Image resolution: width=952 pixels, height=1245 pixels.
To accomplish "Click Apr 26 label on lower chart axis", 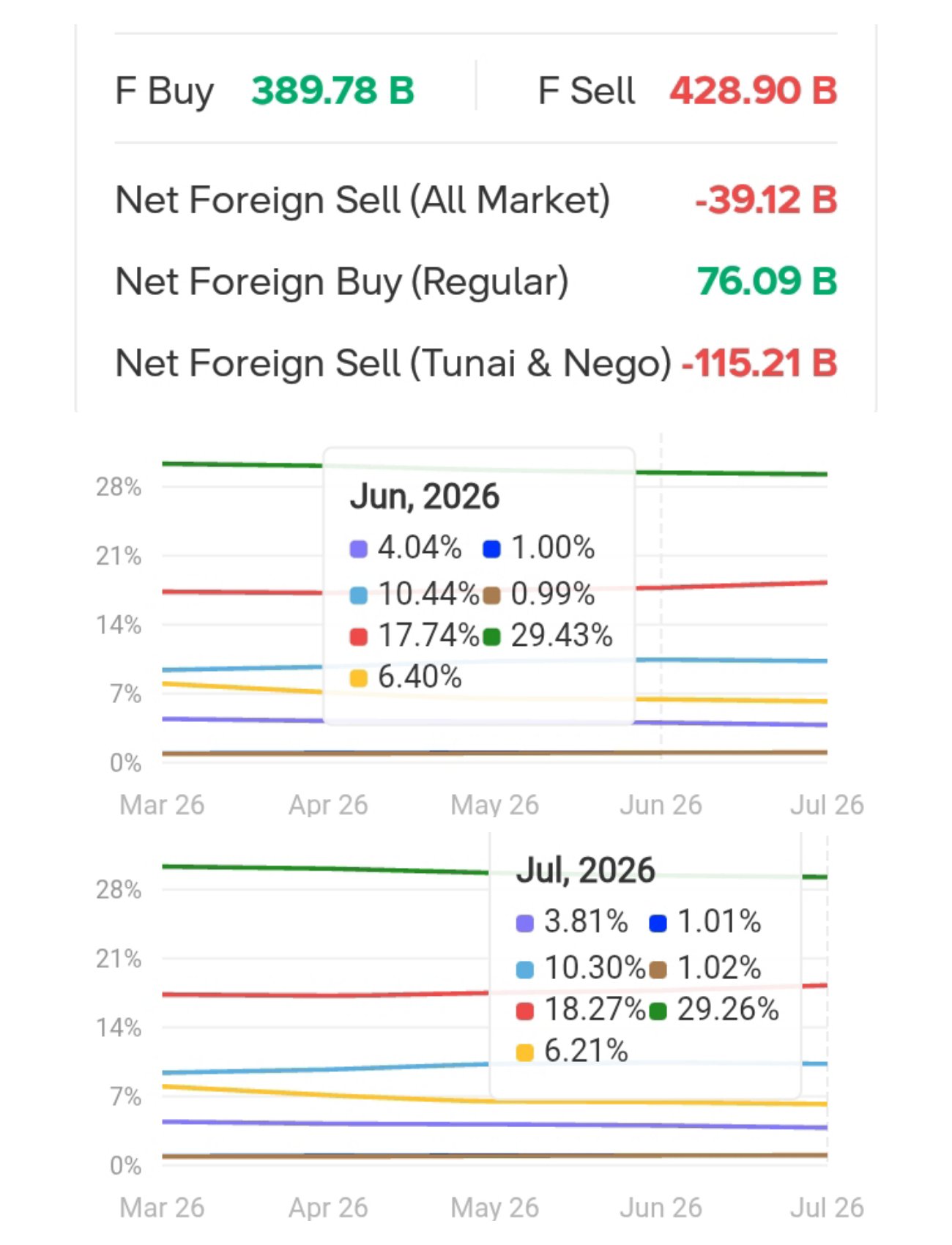I will 328,1208.
